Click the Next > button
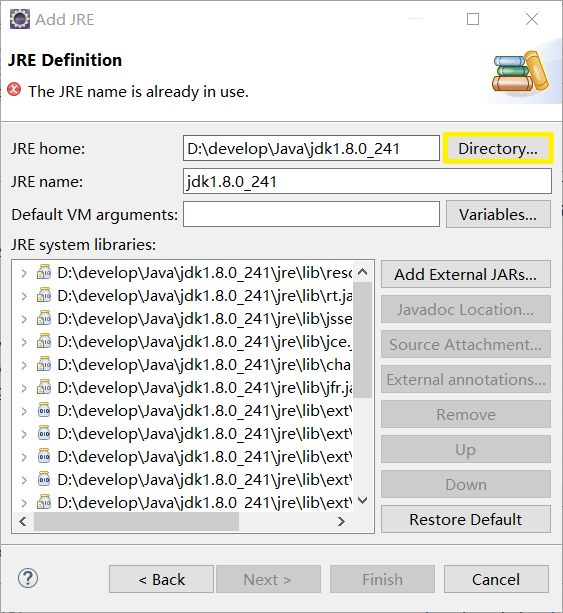The width and height of the screenshot is (563, 613). pos(268,579)
